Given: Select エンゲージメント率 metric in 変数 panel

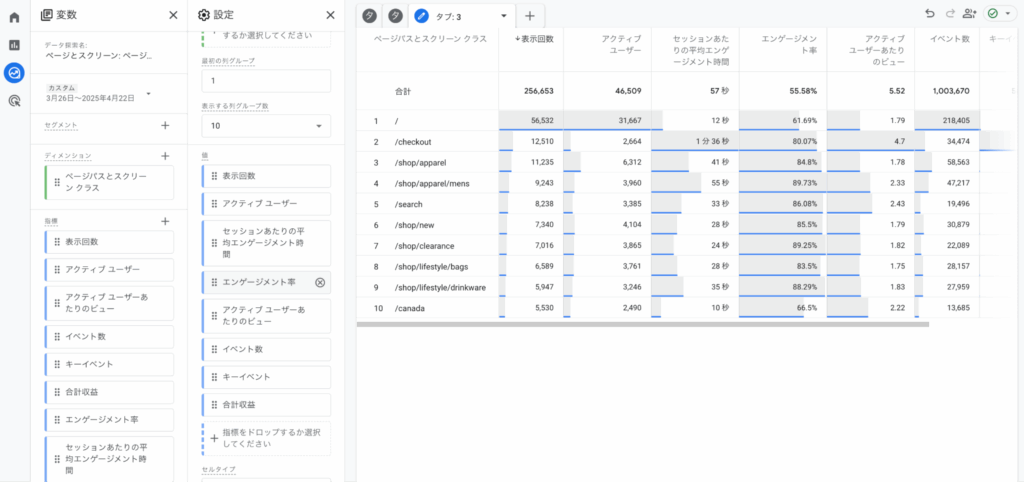Looking at the screenshot, I should click(x=109, y=420).
